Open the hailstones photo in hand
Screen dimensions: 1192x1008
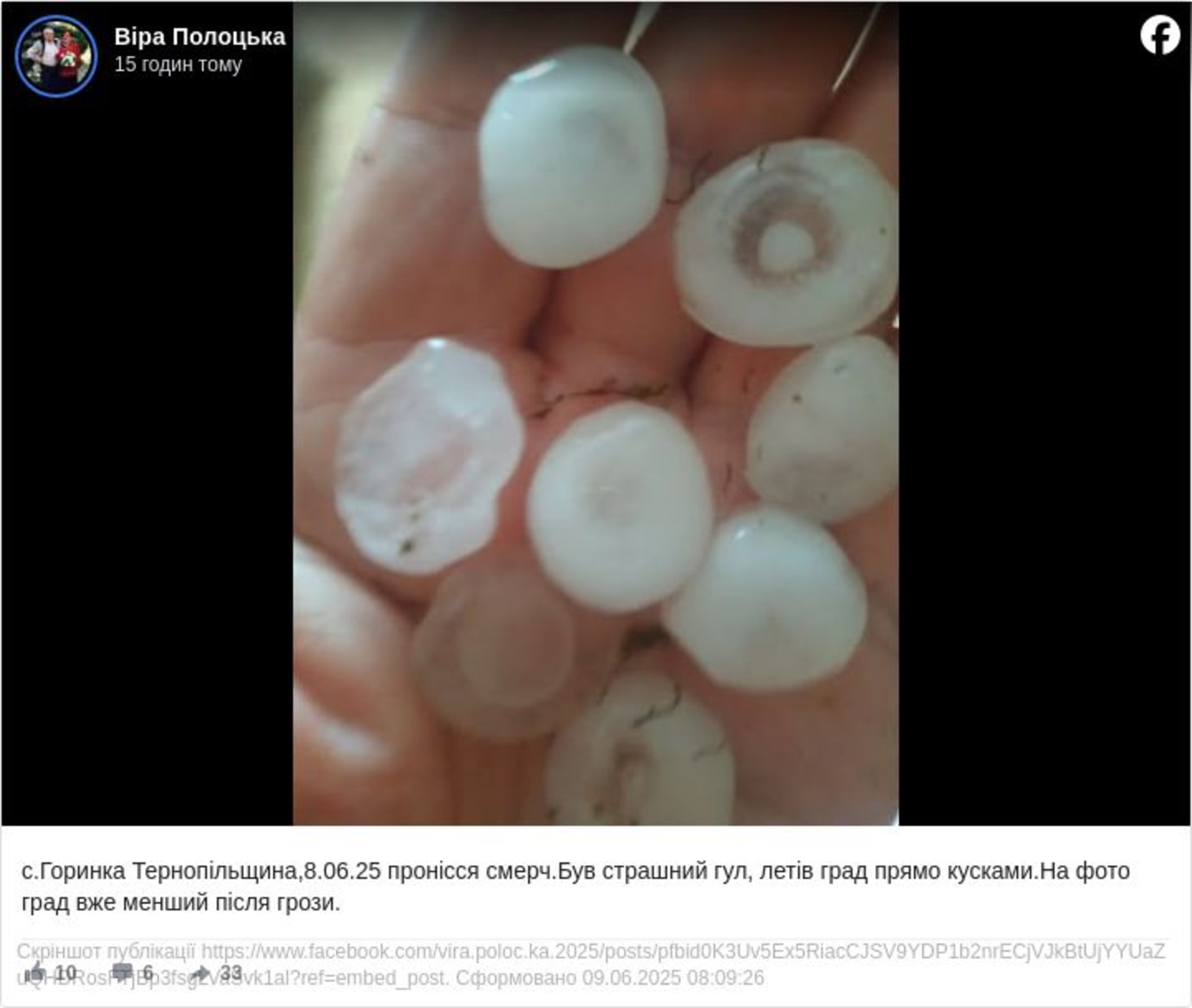coord(595,413)
